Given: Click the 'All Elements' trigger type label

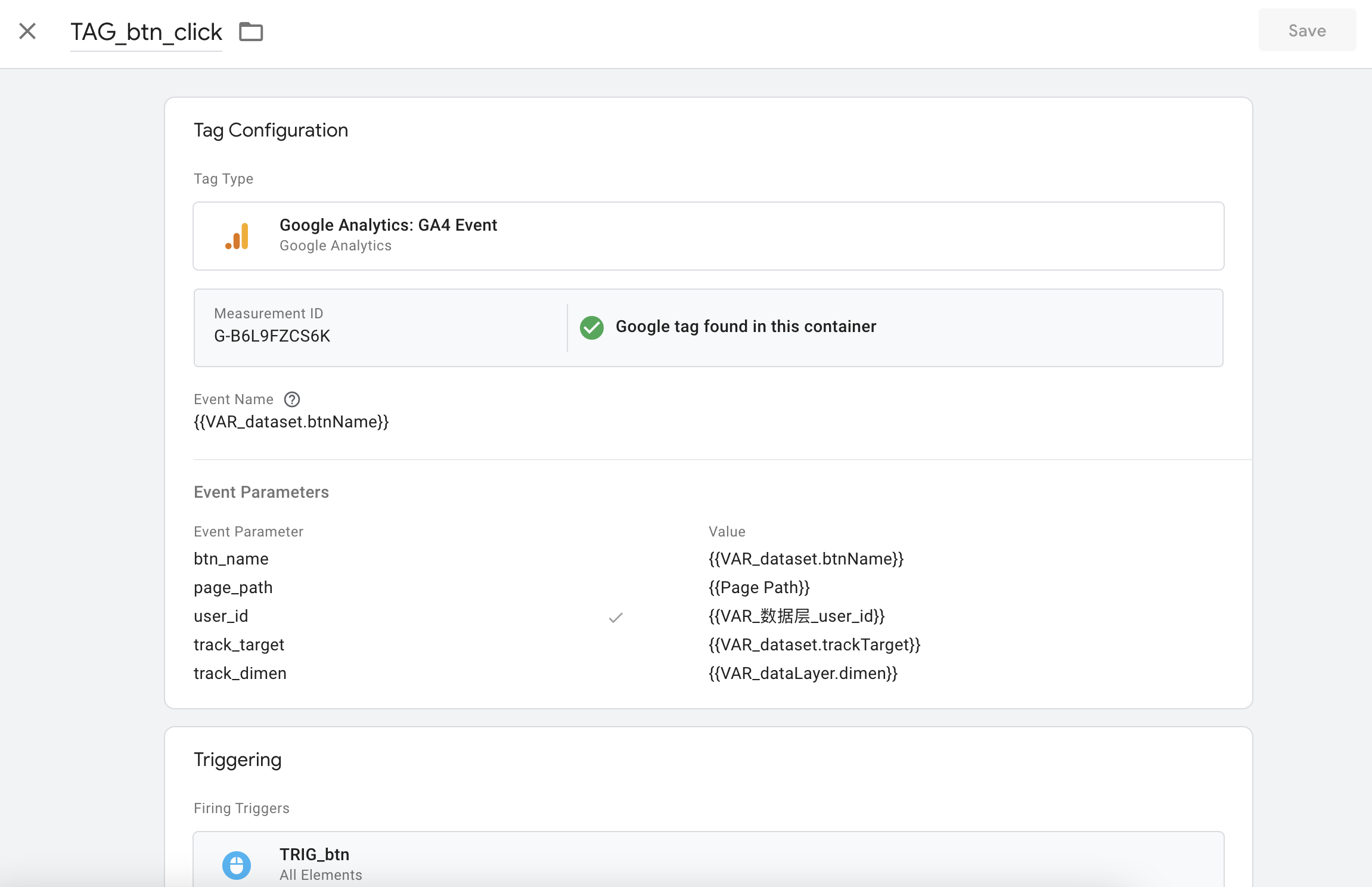Looking at the screenshot, I should click(321, 875).
